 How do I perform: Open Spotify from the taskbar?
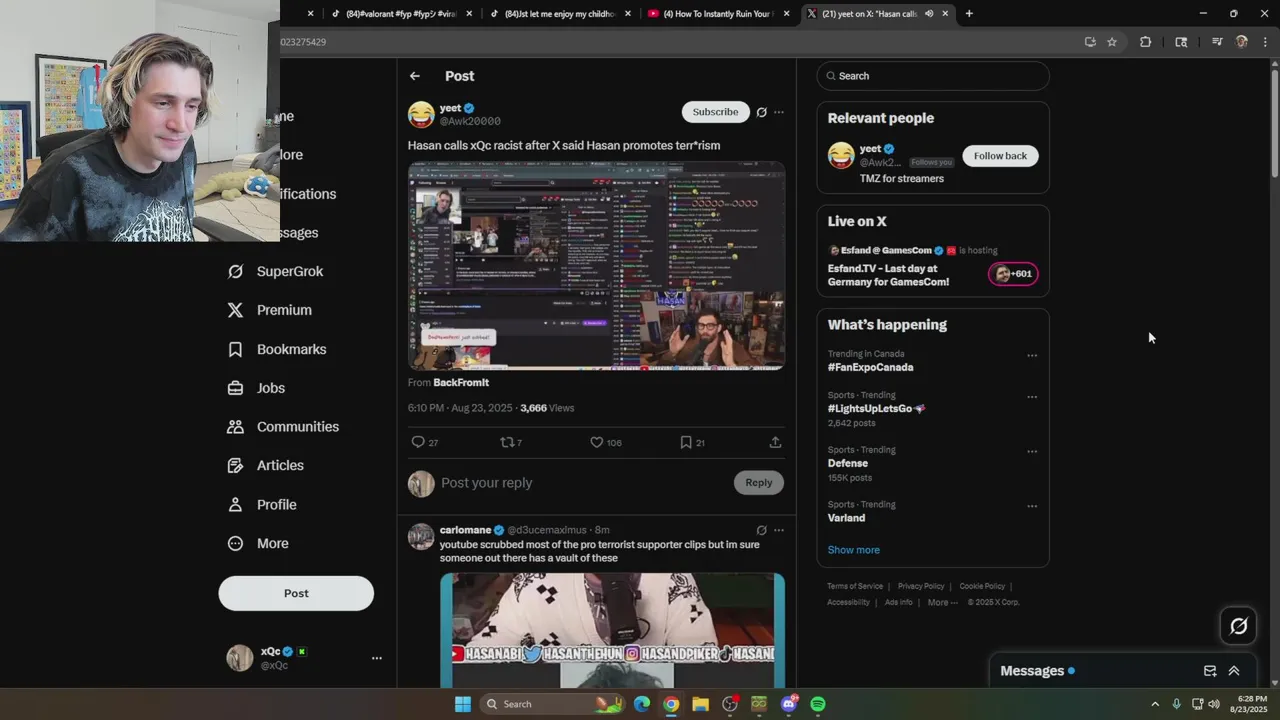[818, 704]
